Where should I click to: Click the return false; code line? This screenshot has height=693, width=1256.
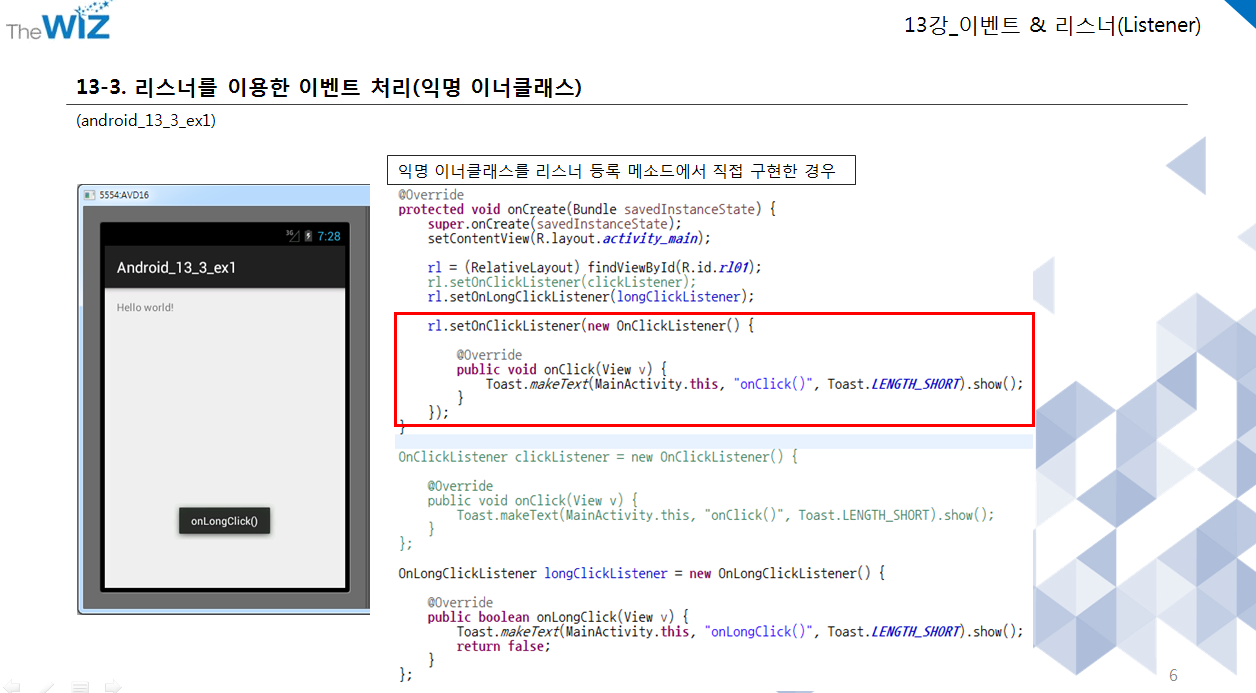click(x=503, y=646)
